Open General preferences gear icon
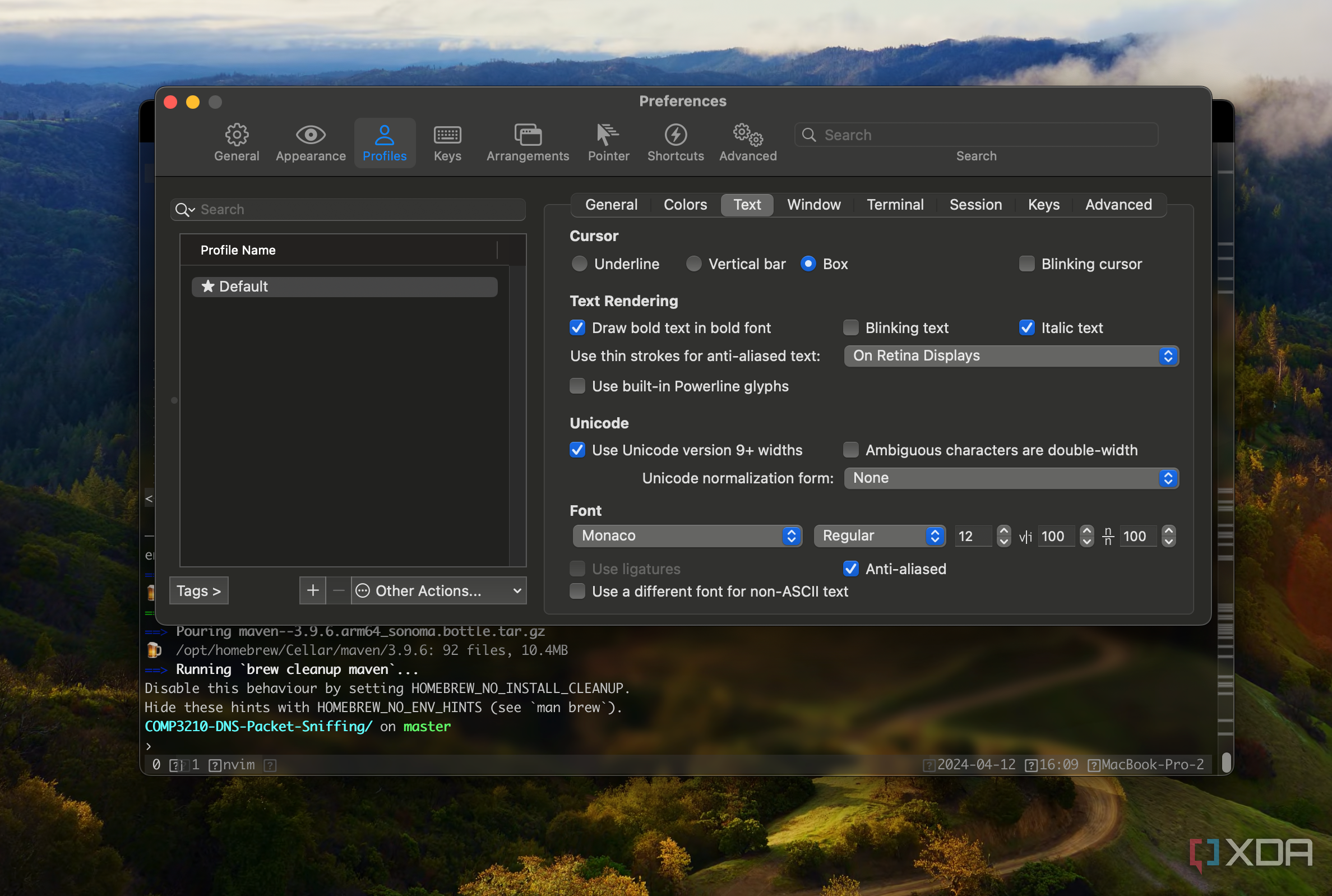 237,135
